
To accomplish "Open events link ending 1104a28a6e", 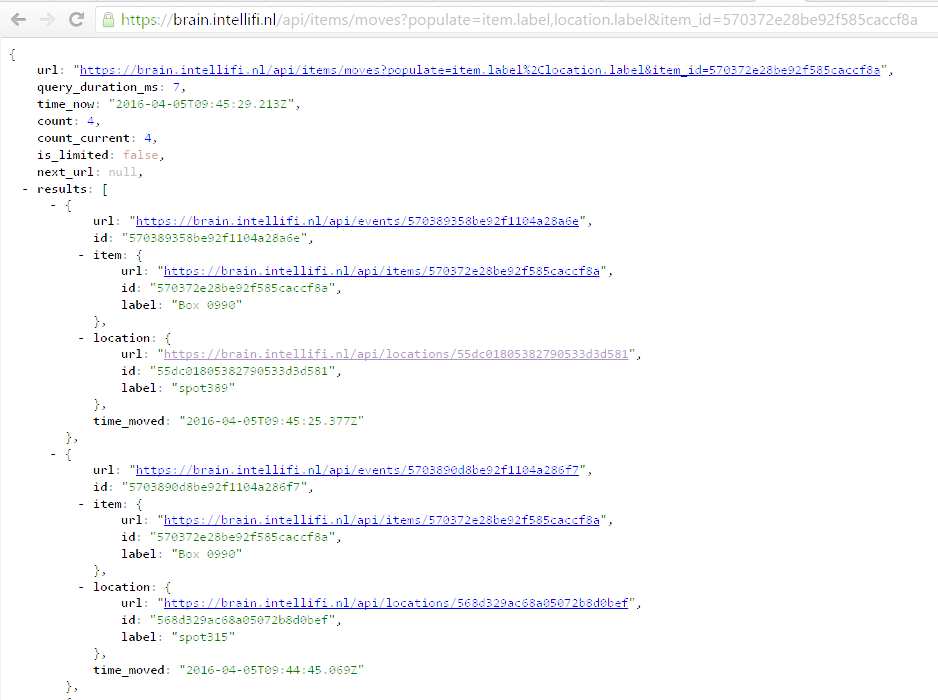I will pos(357,221).
